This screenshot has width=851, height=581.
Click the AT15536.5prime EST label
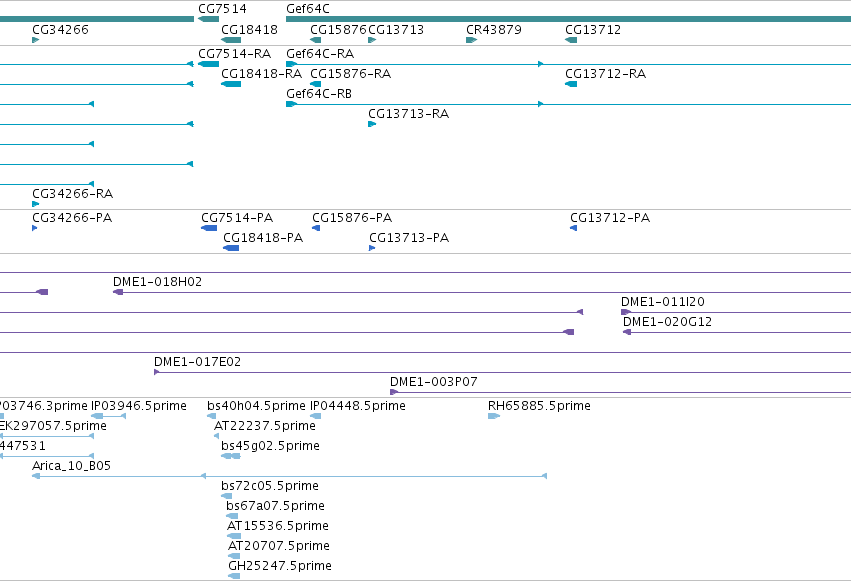[278, 526]
